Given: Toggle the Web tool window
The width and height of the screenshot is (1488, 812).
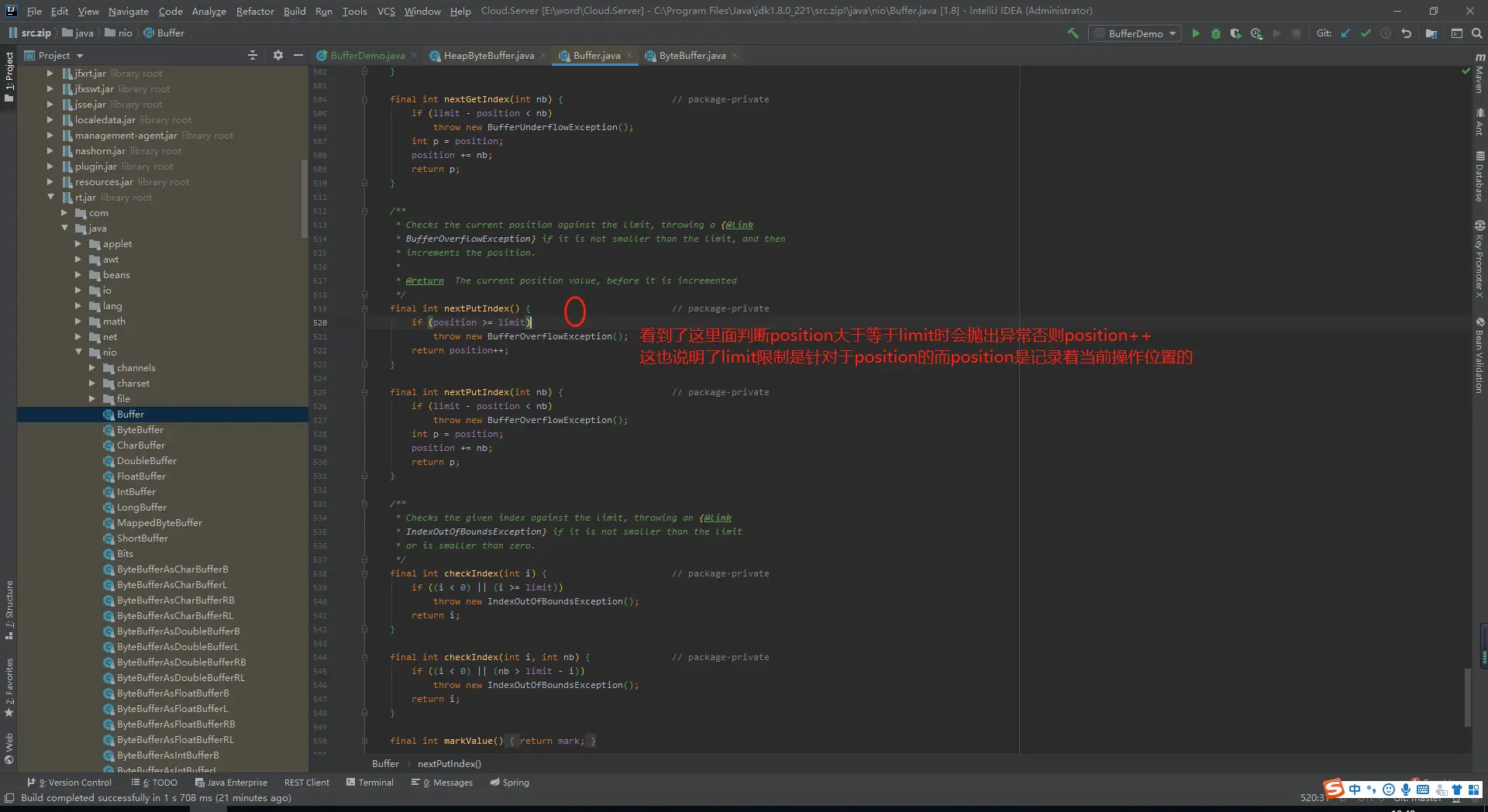Looking at the screenshot, I should 9,748.
